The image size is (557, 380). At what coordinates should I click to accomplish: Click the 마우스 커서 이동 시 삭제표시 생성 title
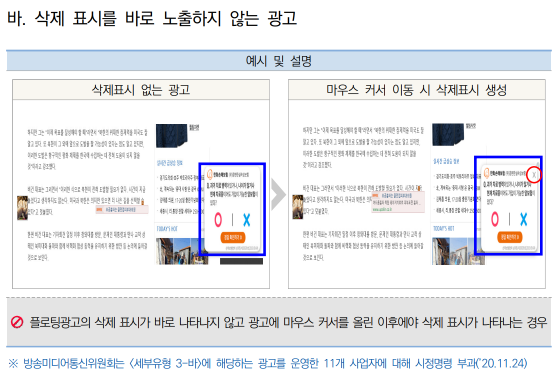tap(416, 90)
